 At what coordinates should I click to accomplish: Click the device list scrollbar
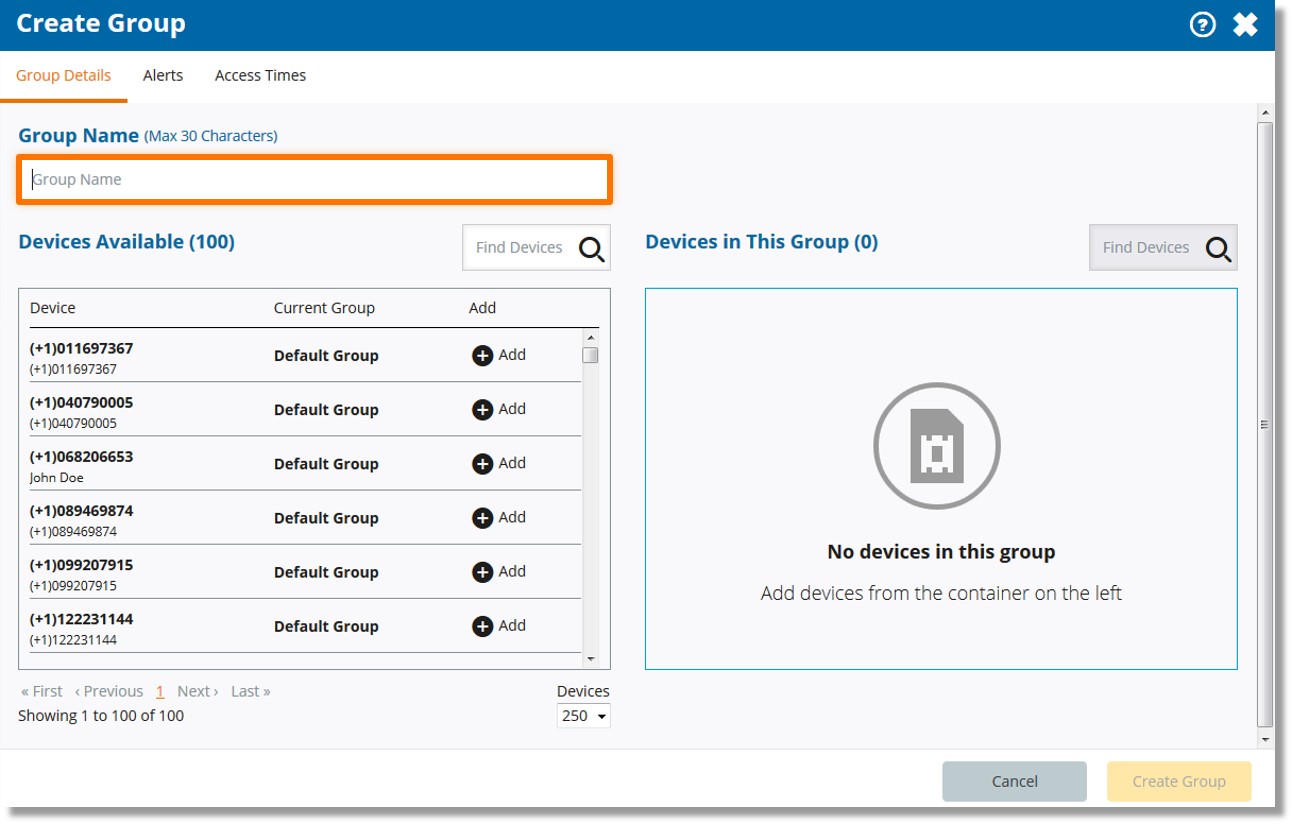click(591, 355)
